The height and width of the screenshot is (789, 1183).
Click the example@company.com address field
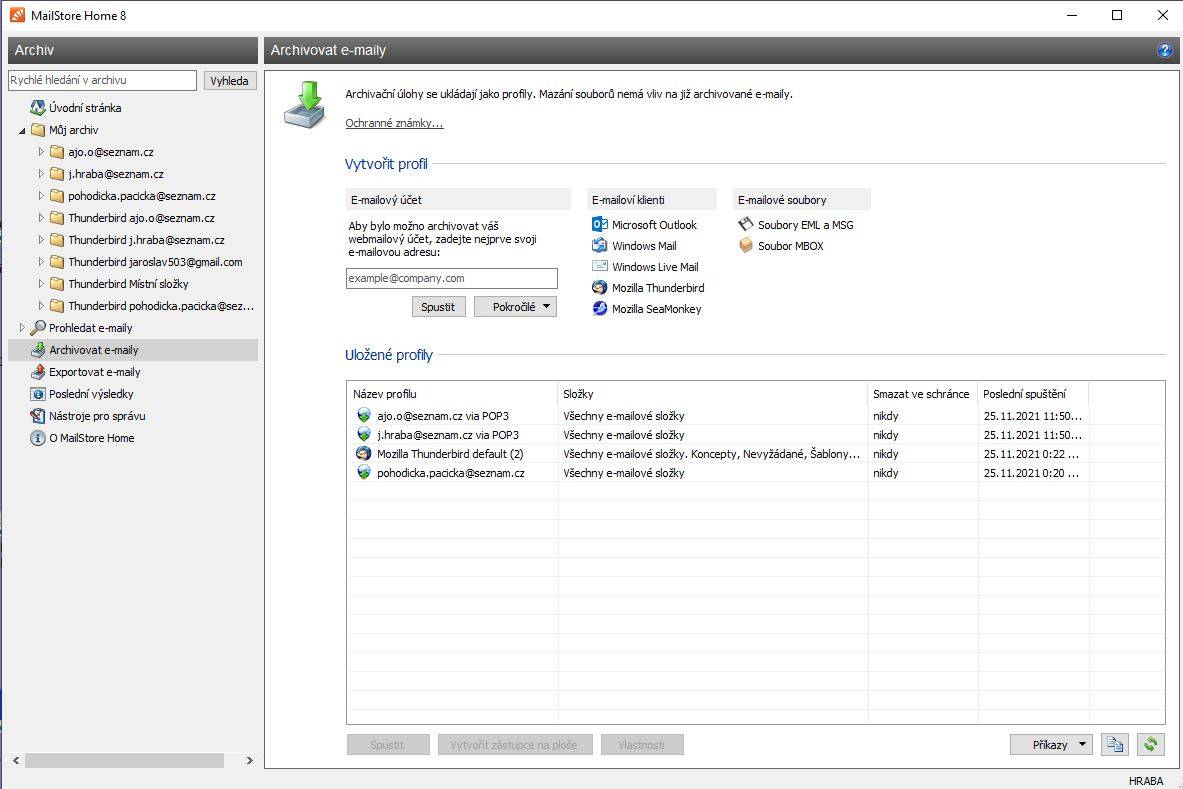(451, 278)
